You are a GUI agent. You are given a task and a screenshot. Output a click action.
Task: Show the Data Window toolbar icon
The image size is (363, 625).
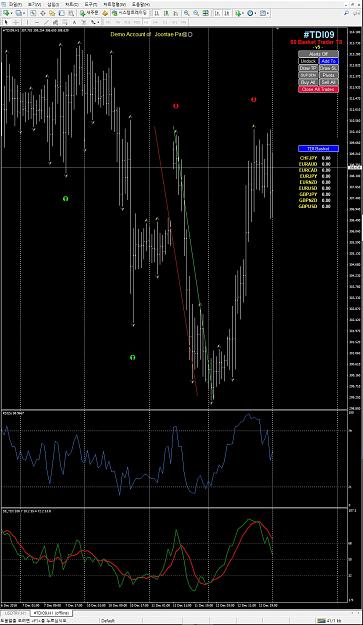[x=42, y=13]
